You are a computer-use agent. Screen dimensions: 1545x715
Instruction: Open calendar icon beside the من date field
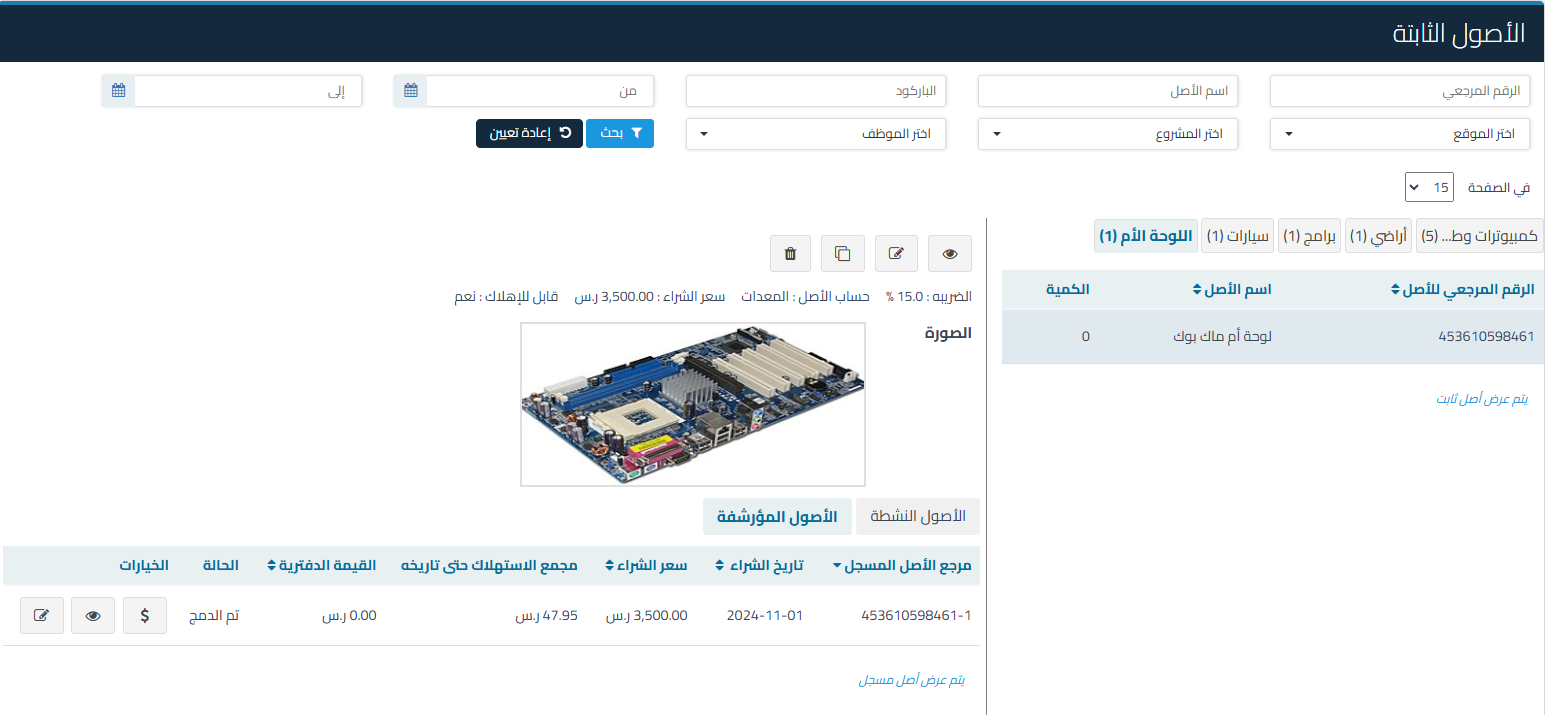(x=410, y=91)
